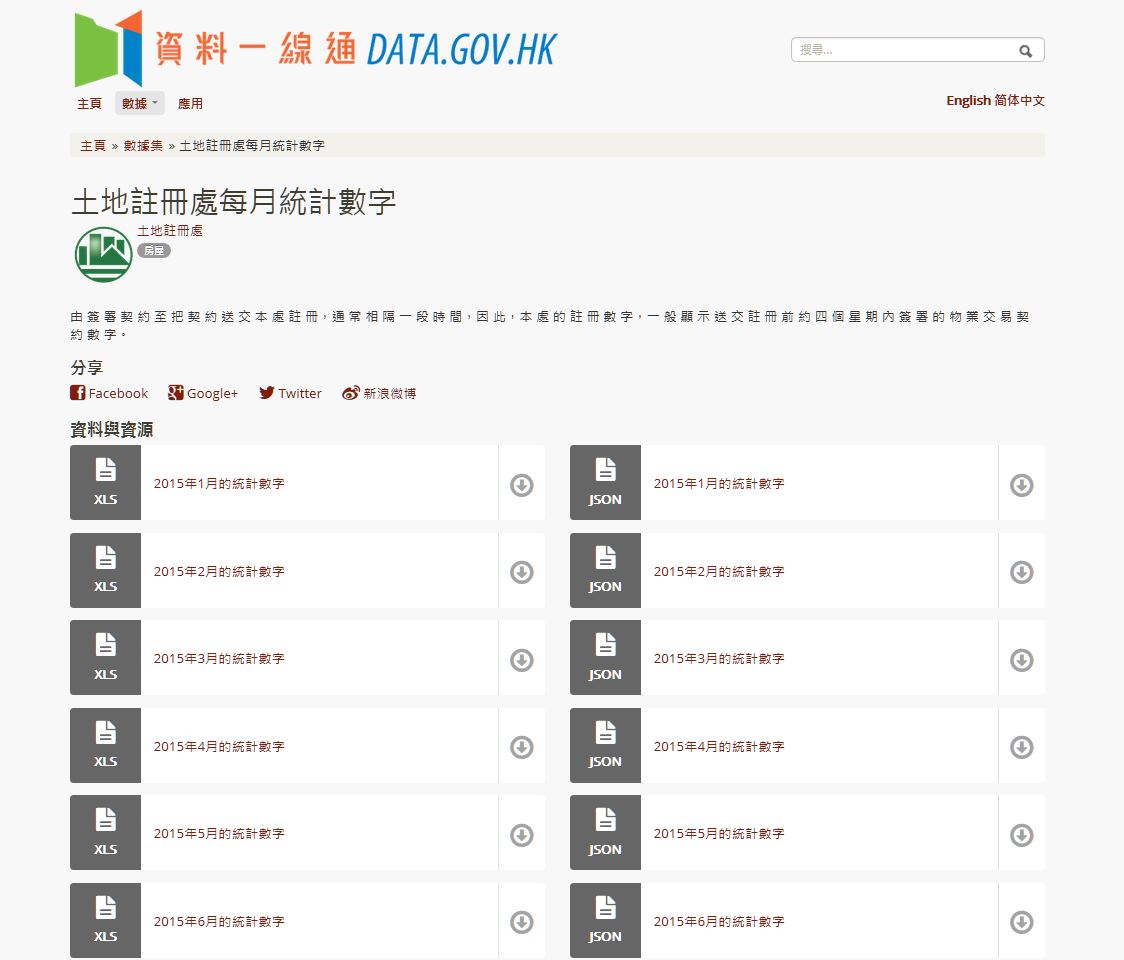Click the JSON file icon for 2015年5月
1124x960 pixels.
pos(605,833)
